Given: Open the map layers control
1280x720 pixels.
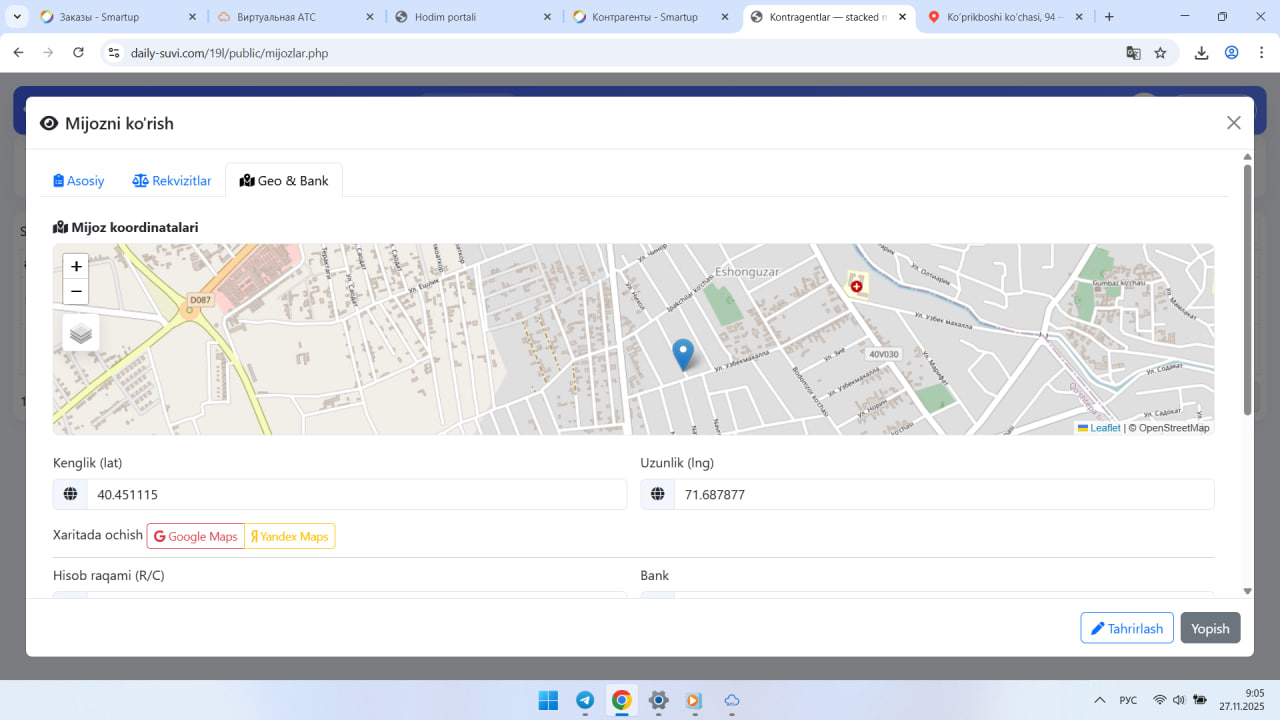Looking at the screenshot, I should point(81,333).
